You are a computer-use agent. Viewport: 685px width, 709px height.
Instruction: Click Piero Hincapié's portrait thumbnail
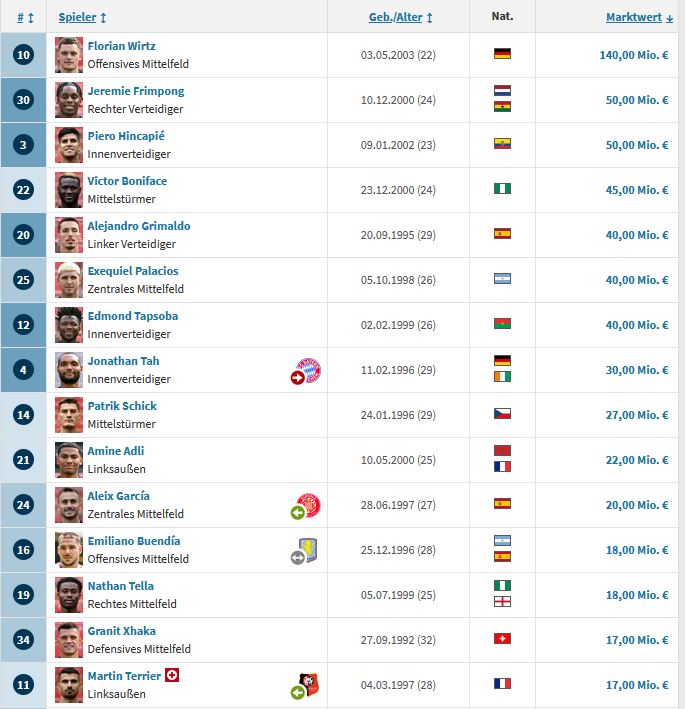pos(69,144)
